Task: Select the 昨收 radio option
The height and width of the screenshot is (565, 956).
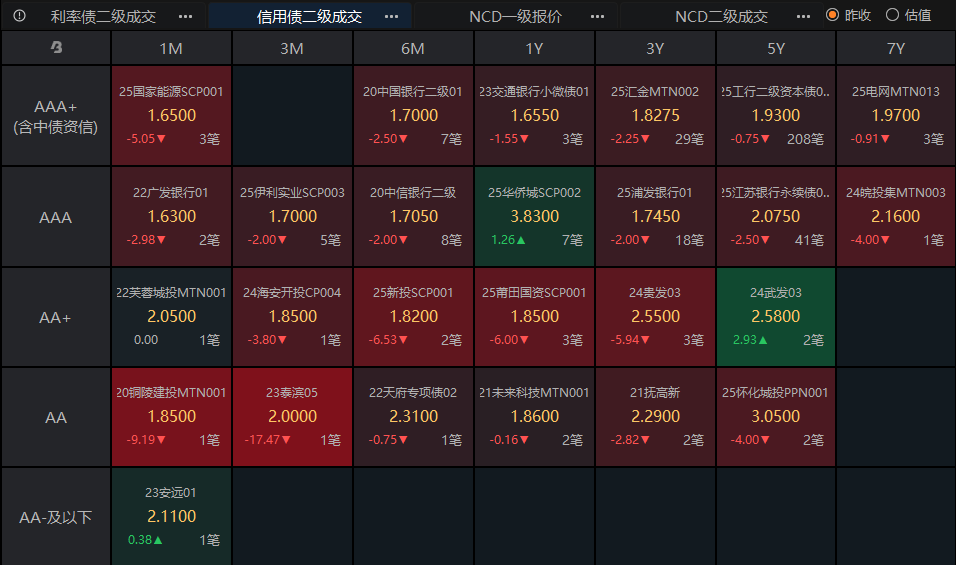Action: tap(848, 15)
